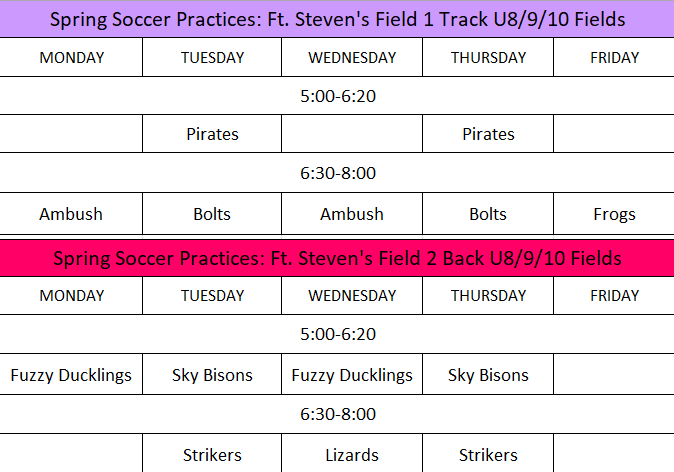Click the Tuesday Sky Bisons cell

[x=212, y=376]
